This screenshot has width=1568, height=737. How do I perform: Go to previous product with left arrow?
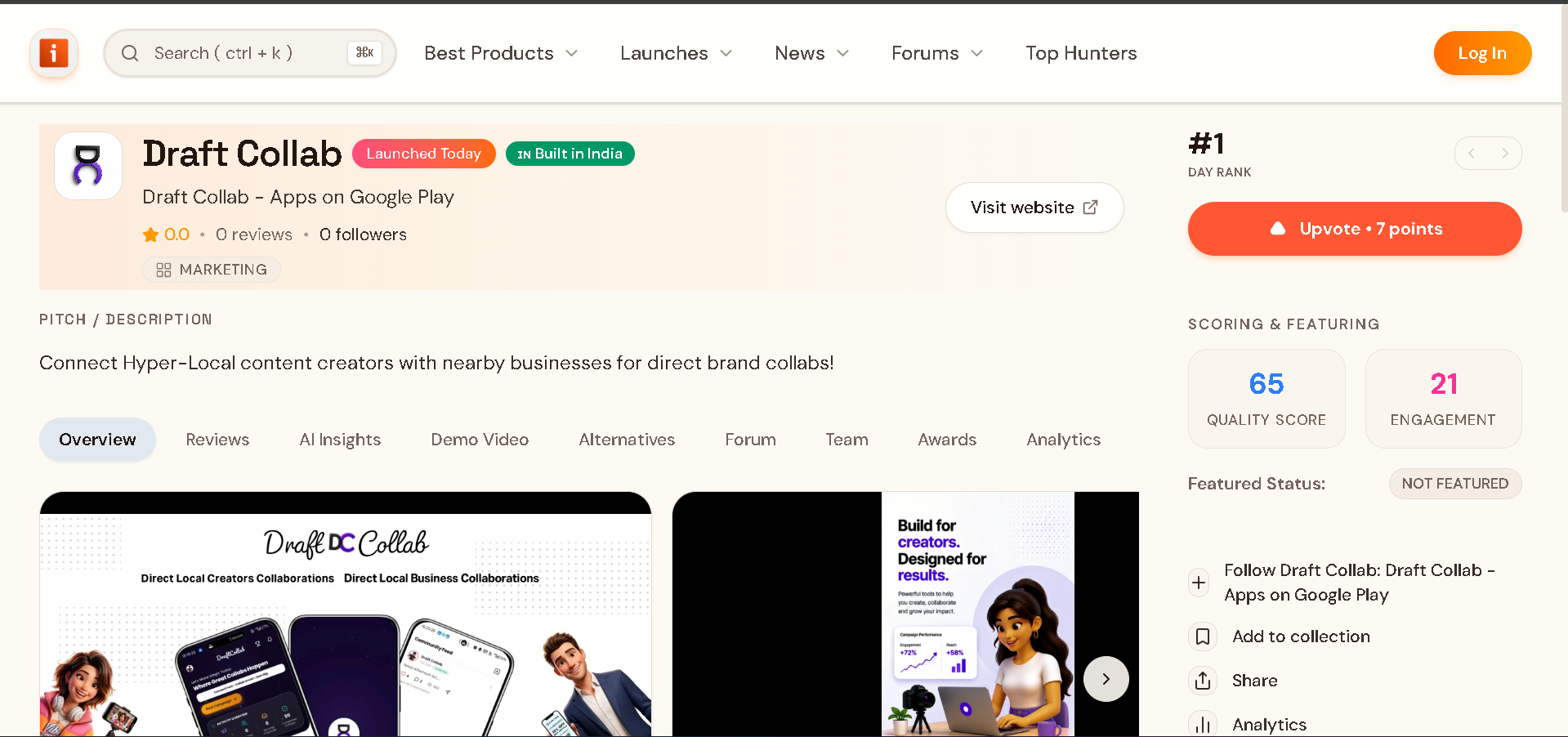(1472, 154)
